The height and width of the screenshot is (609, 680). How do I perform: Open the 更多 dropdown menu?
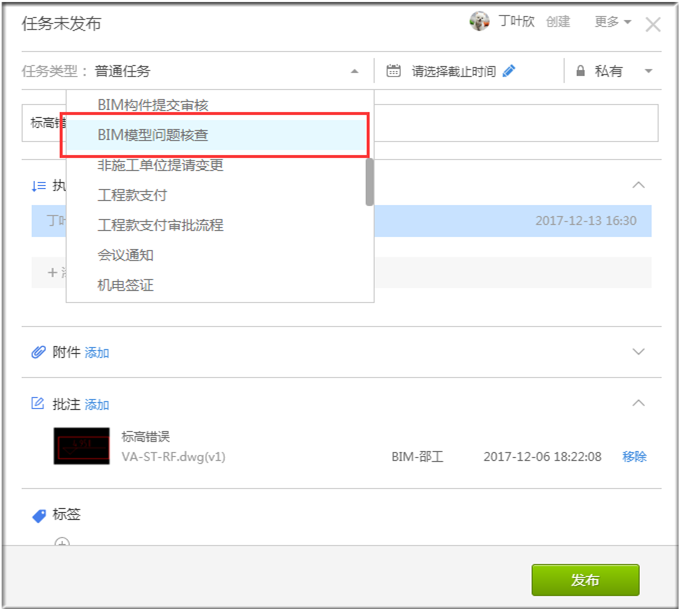click(612, 22)
